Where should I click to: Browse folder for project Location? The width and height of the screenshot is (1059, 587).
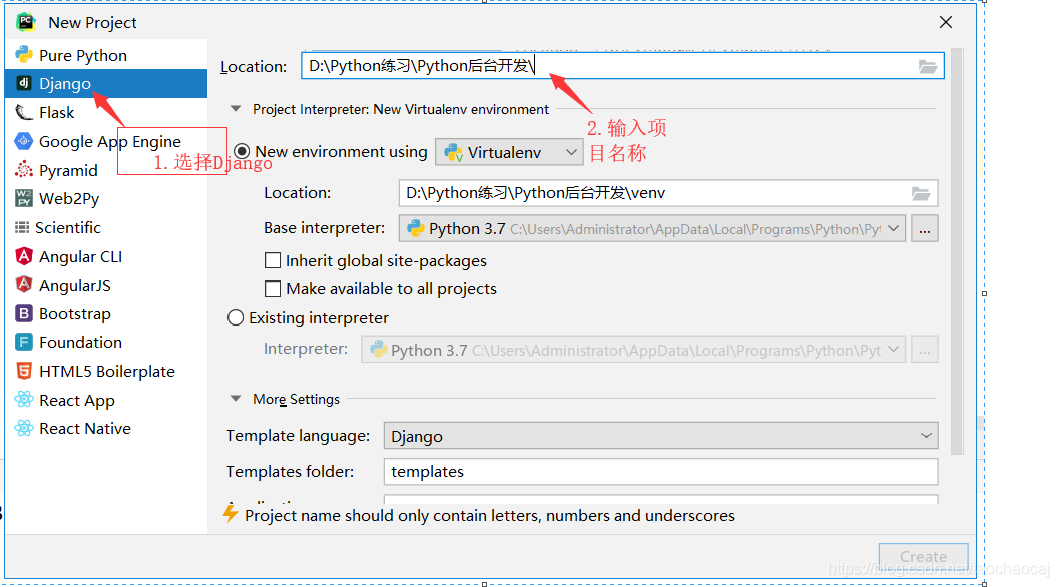tap(928, 66)
